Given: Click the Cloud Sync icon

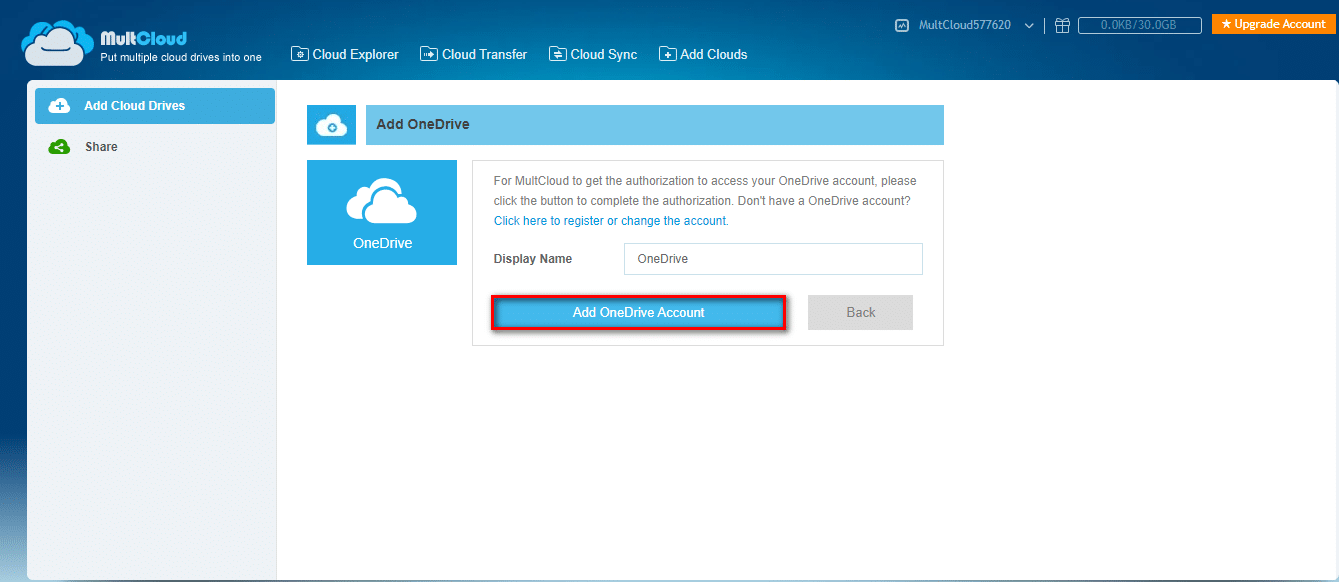Looking at the screenshot, I should pos(557,54).
